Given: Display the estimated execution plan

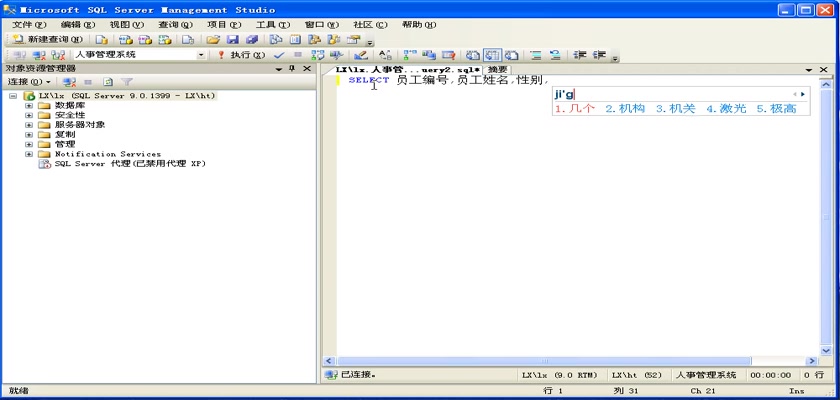Looking at the screenshot, I should pyautogui.click(x=318, y=55).
